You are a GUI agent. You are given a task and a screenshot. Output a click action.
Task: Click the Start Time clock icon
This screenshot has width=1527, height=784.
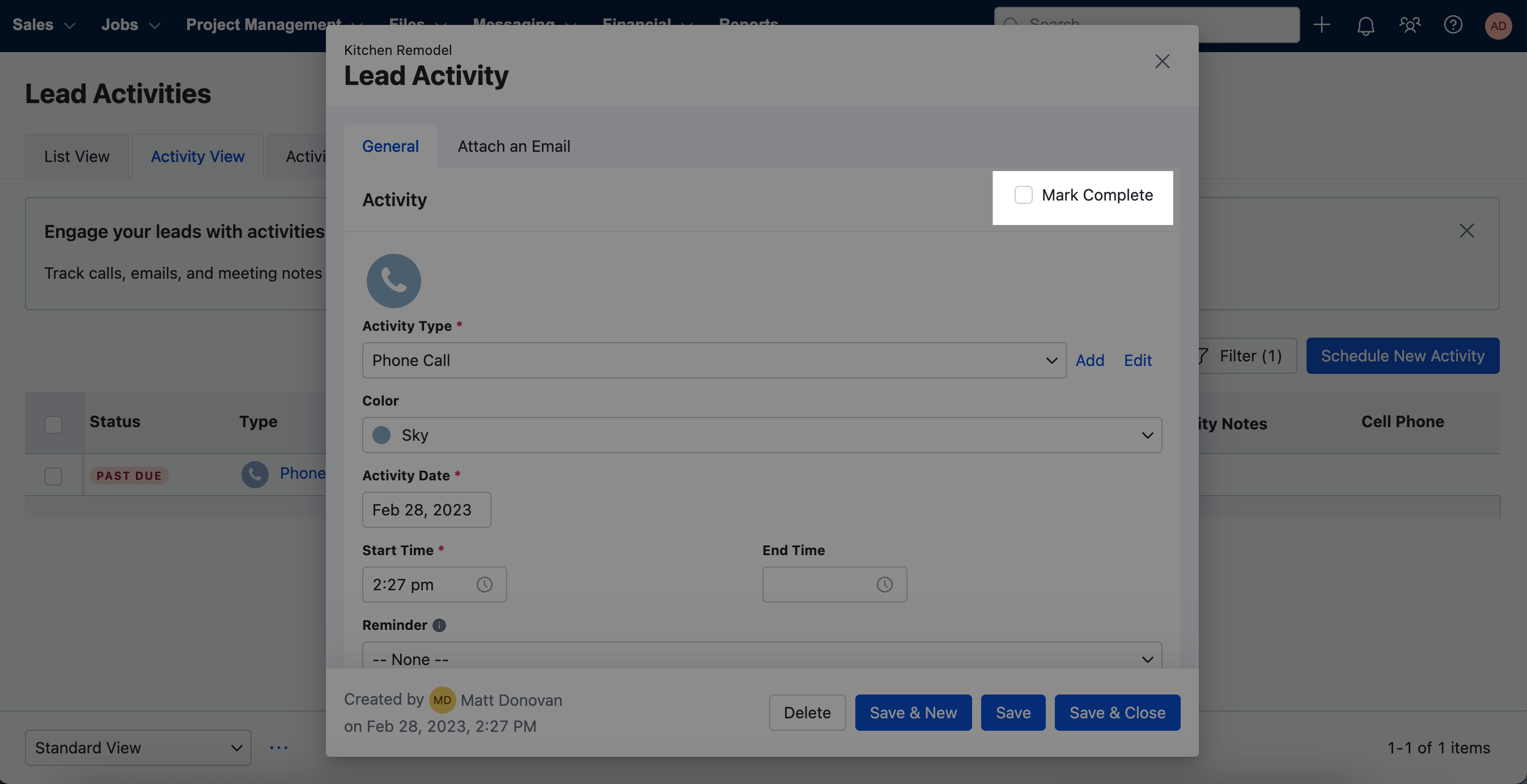[484, 585]
